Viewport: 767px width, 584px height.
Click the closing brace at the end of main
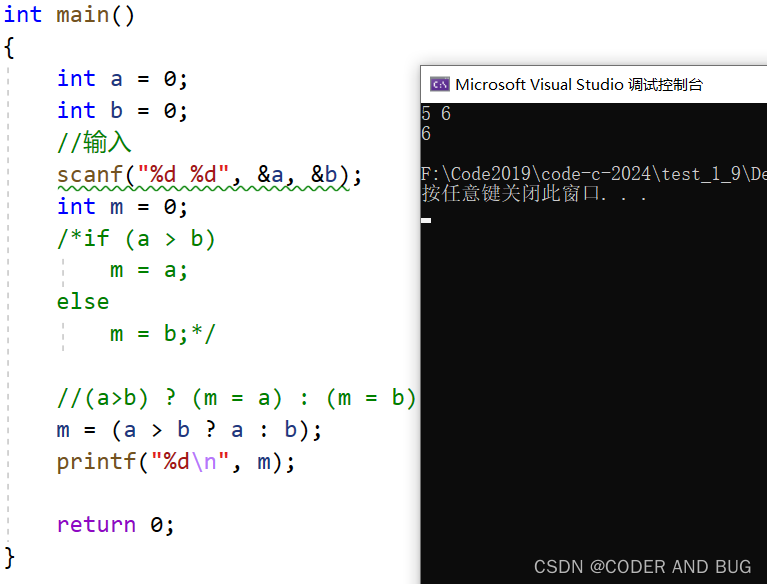click(x=9, y=558)
